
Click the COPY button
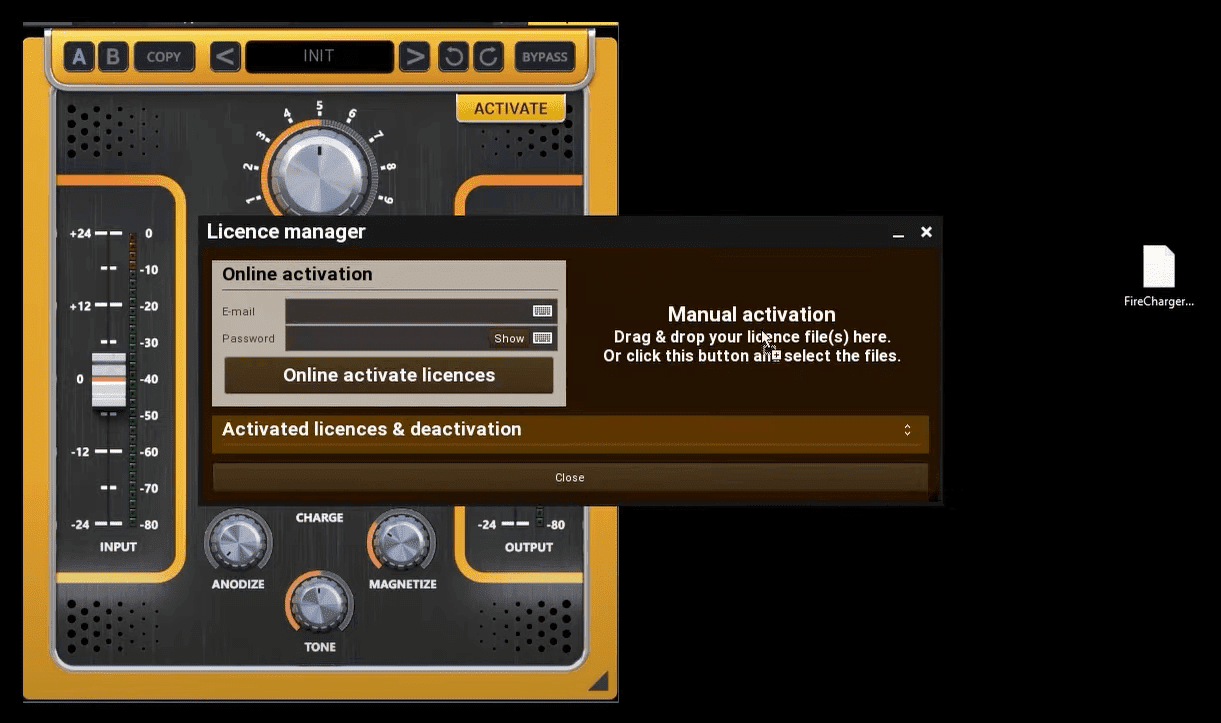click(164, 57)
